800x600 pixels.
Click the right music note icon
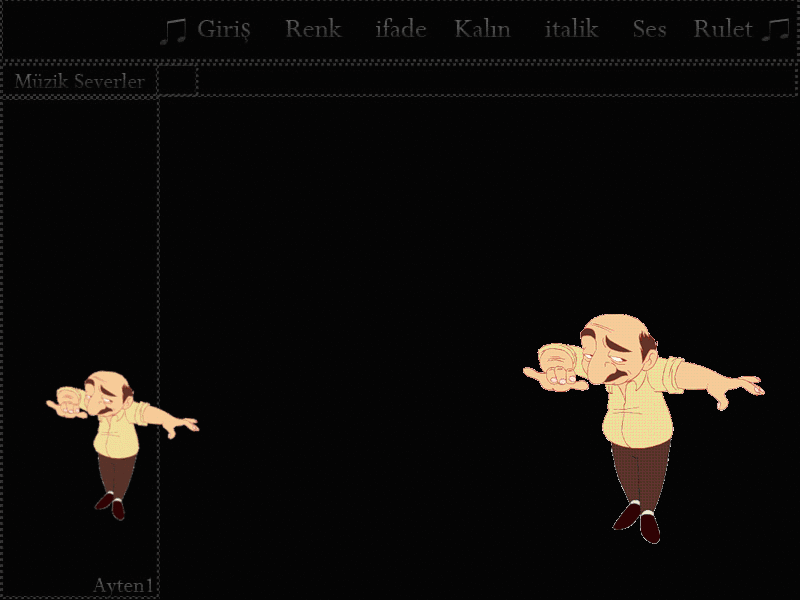pyautogui.click(x=775, y=30)
